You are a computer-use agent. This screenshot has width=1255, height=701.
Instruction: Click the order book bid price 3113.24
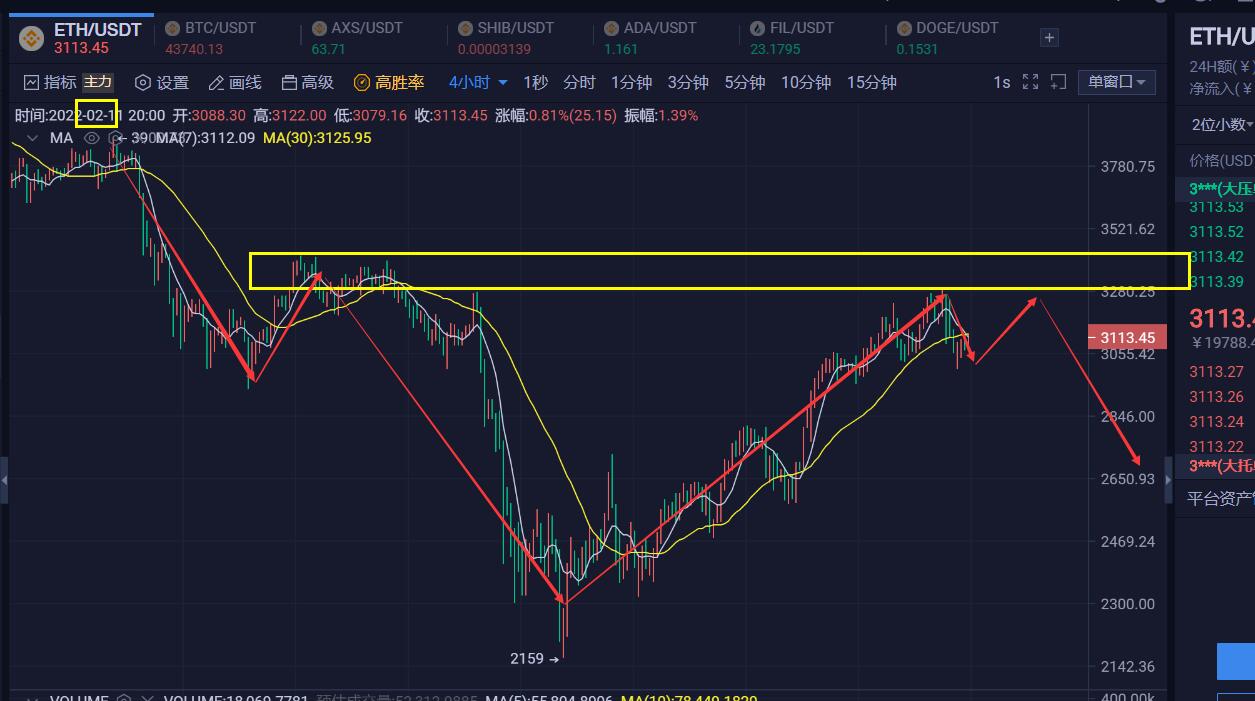coord(1216,422)
